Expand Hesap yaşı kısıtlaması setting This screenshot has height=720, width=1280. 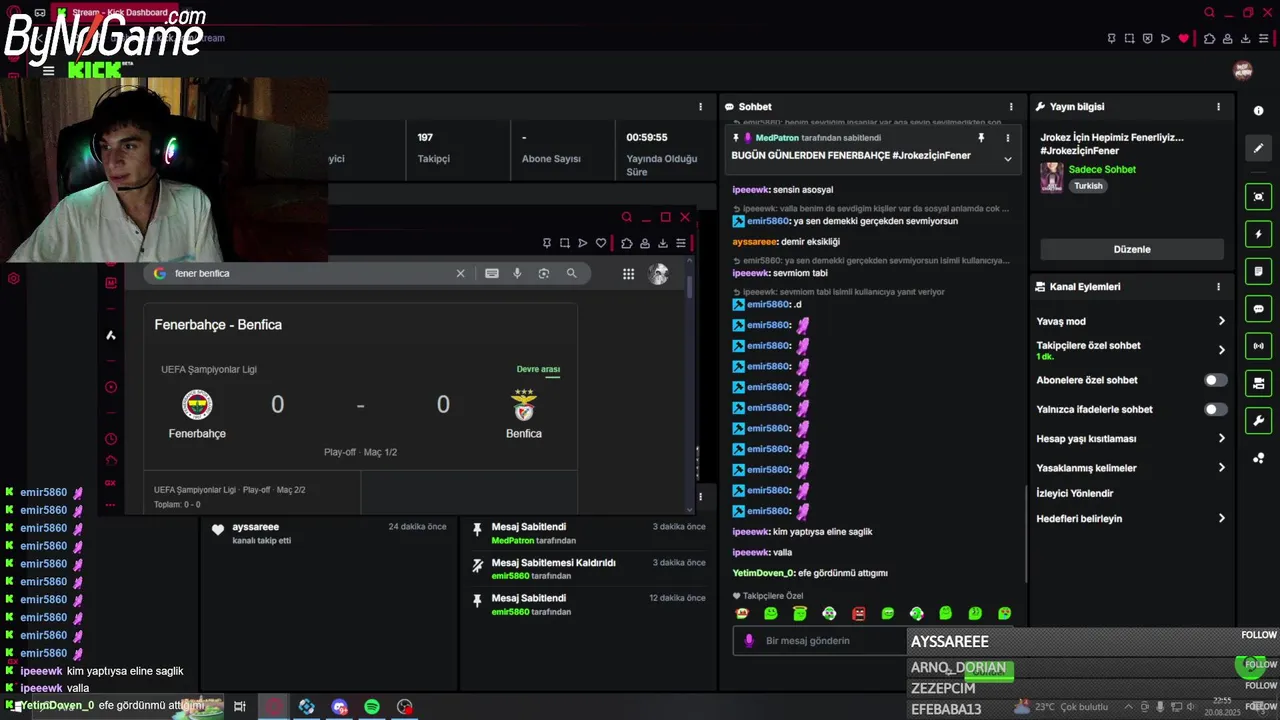coord(1221,438)
